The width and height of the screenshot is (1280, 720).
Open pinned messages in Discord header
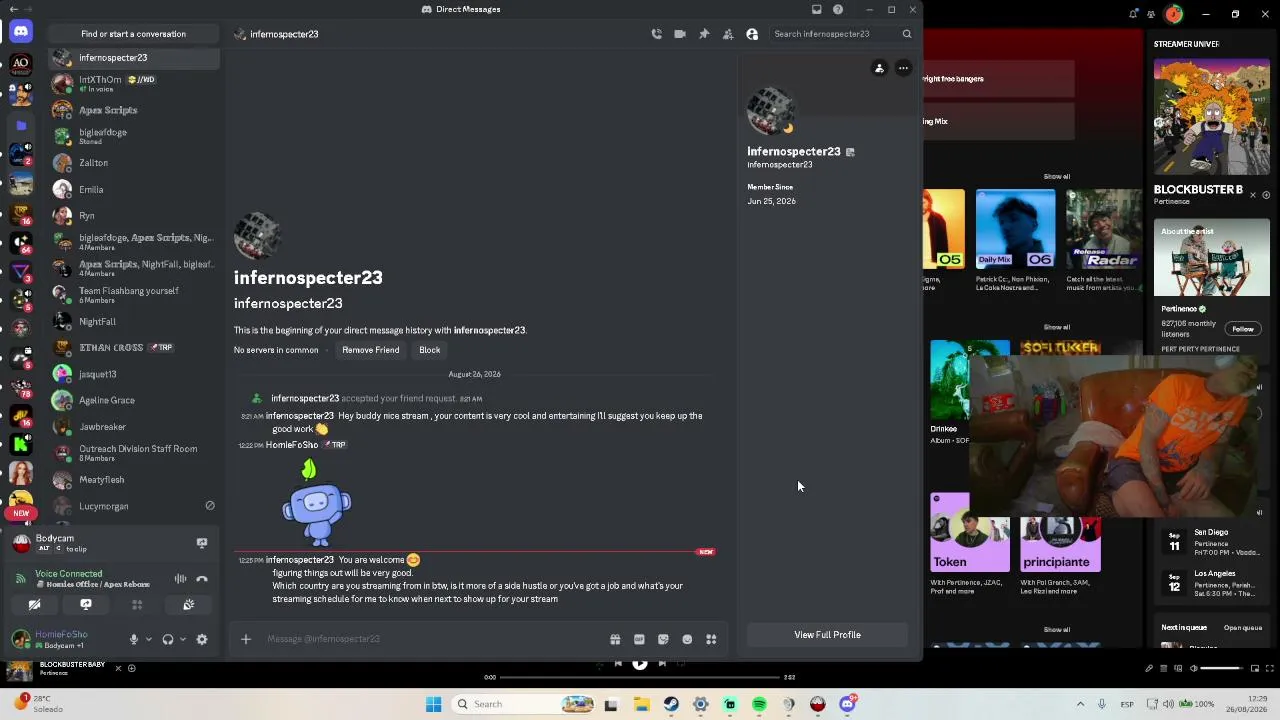coord(704,34)
